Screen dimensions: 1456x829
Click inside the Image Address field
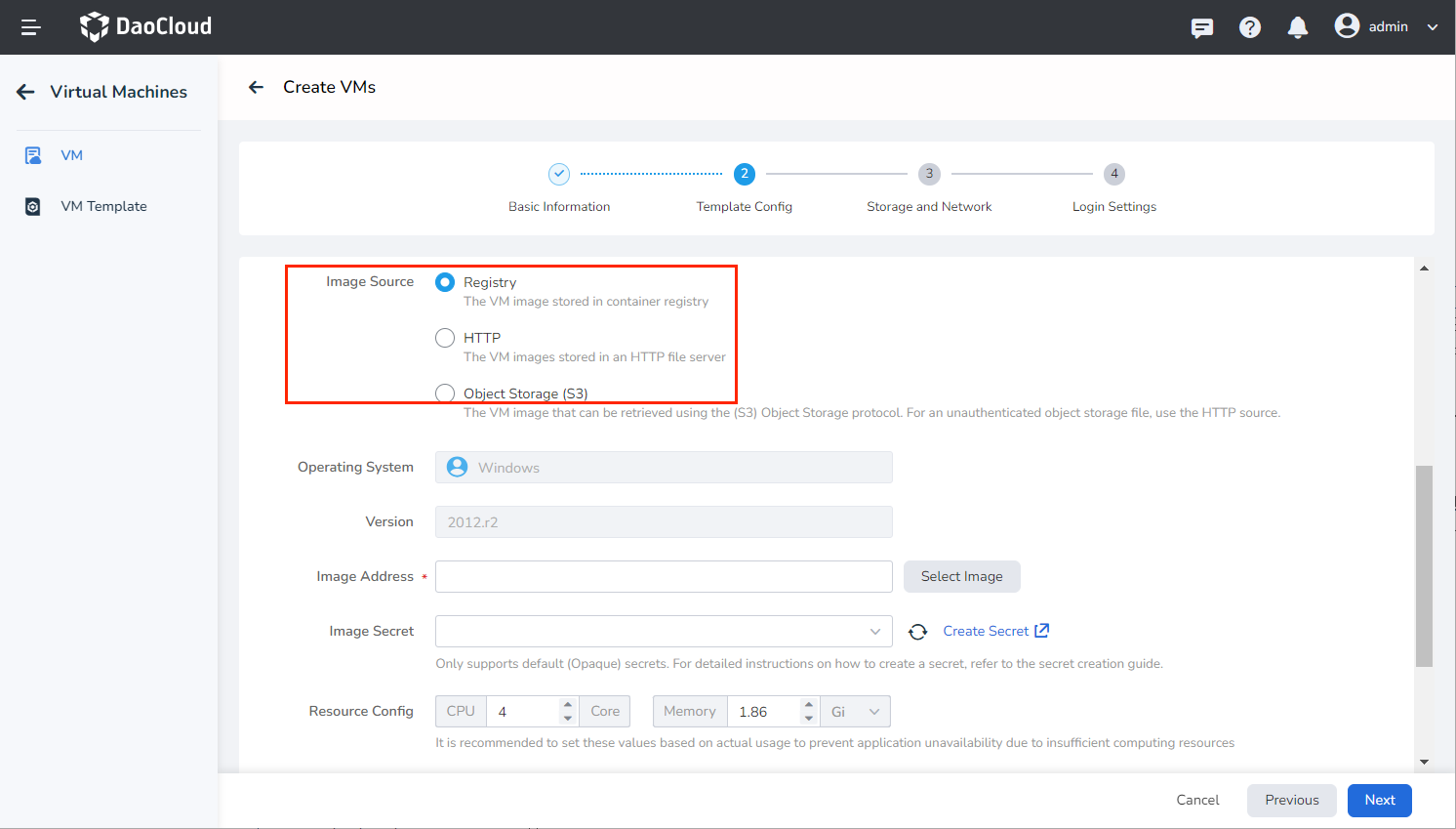click(x=664, y=576)
